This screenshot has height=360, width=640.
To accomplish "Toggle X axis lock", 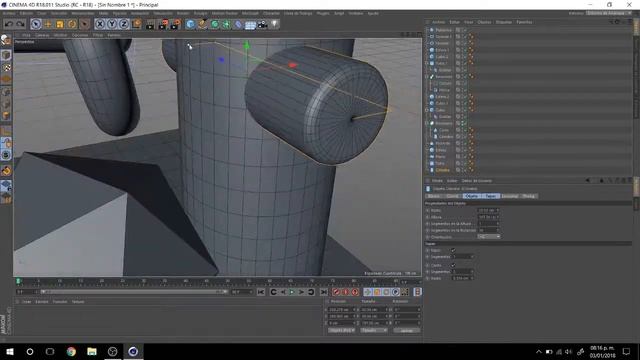I will 100,24.
